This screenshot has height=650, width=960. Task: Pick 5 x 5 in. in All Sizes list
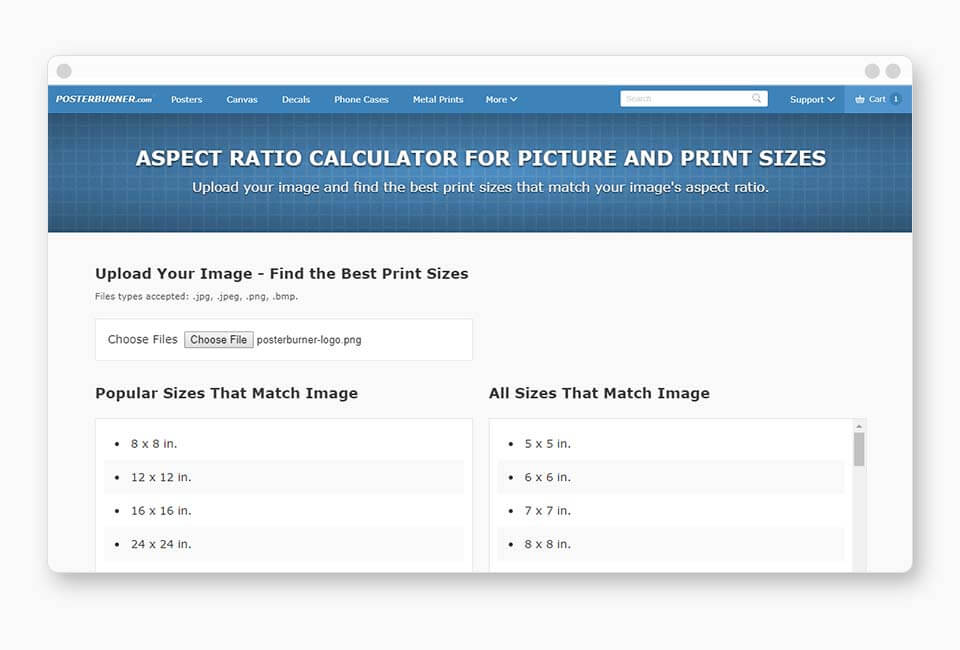pyautogui.click(x=547, y=443)
